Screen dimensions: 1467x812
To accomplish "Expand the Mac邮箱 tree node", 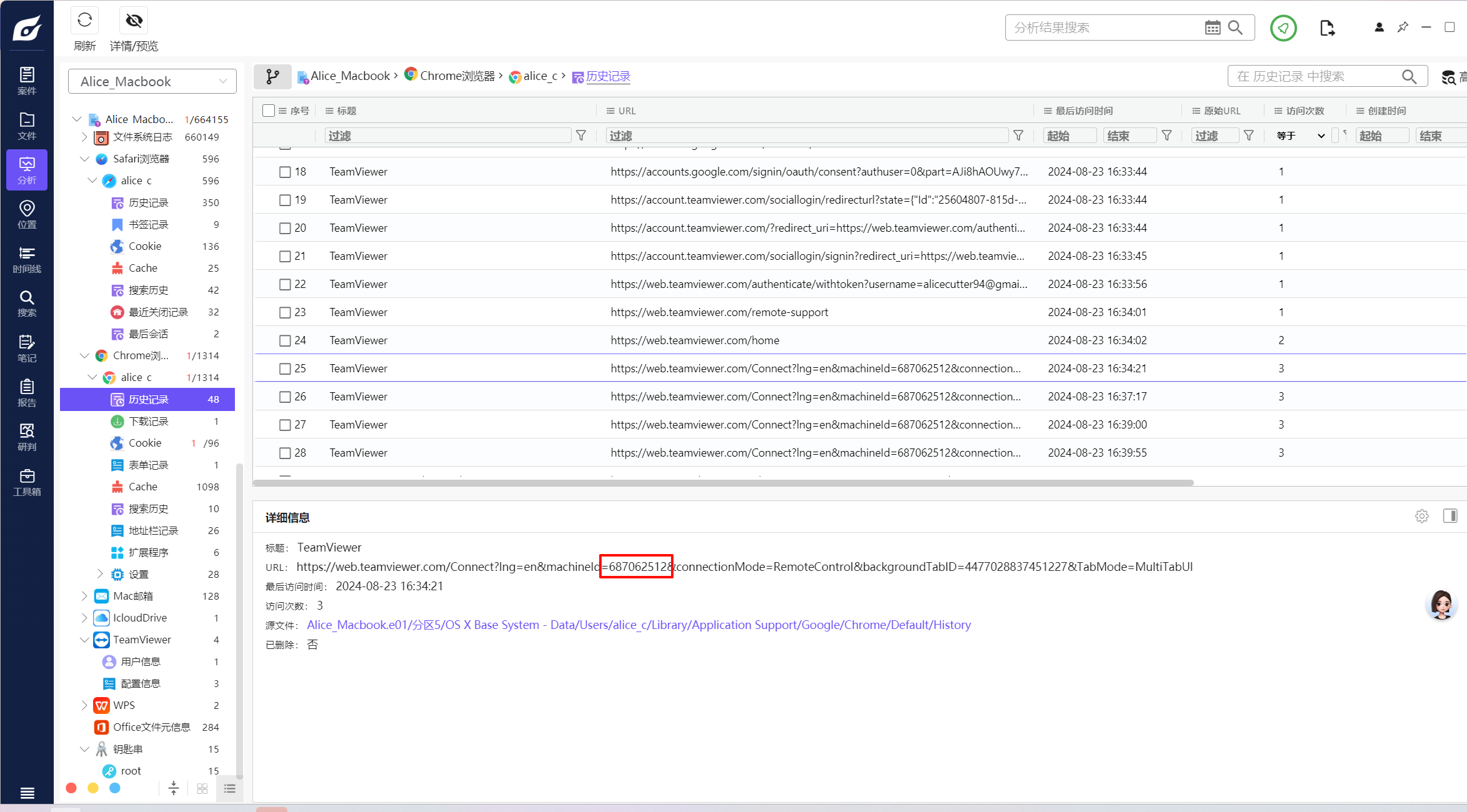I will [84, 596].
